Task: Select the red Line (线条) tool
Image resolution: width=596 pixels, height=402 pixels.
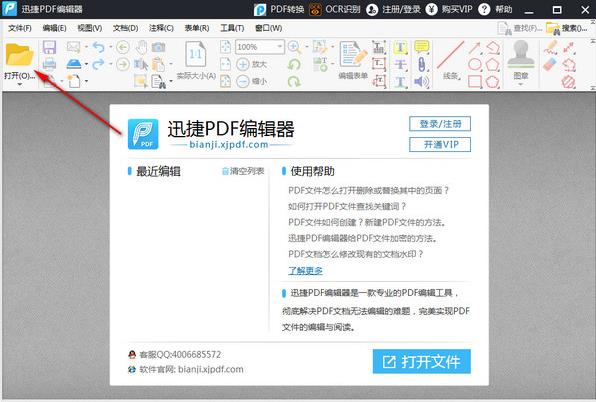Action: tap(451, 55)
